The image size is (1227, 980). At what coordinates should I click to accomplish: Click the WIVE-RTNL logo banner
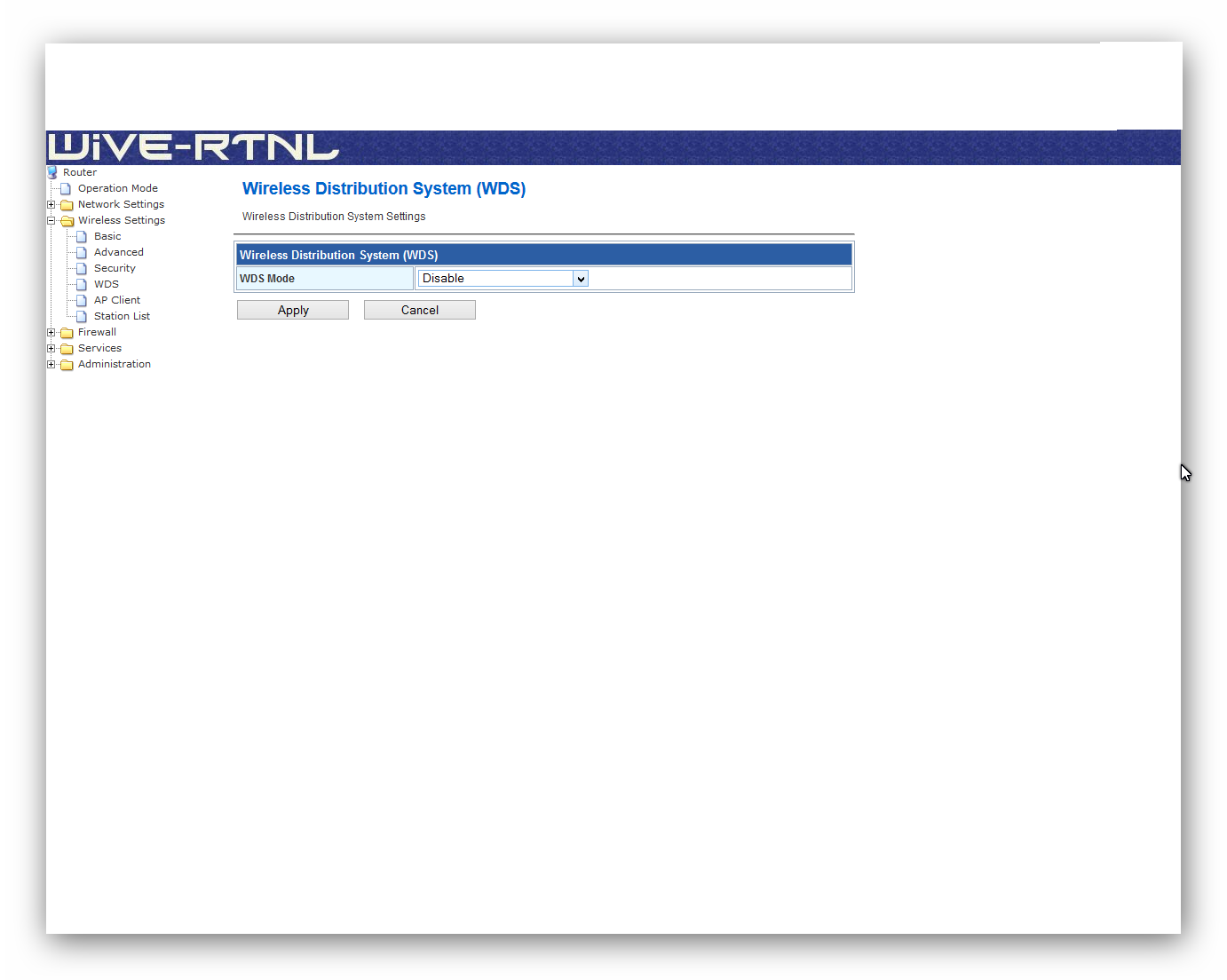194,147
